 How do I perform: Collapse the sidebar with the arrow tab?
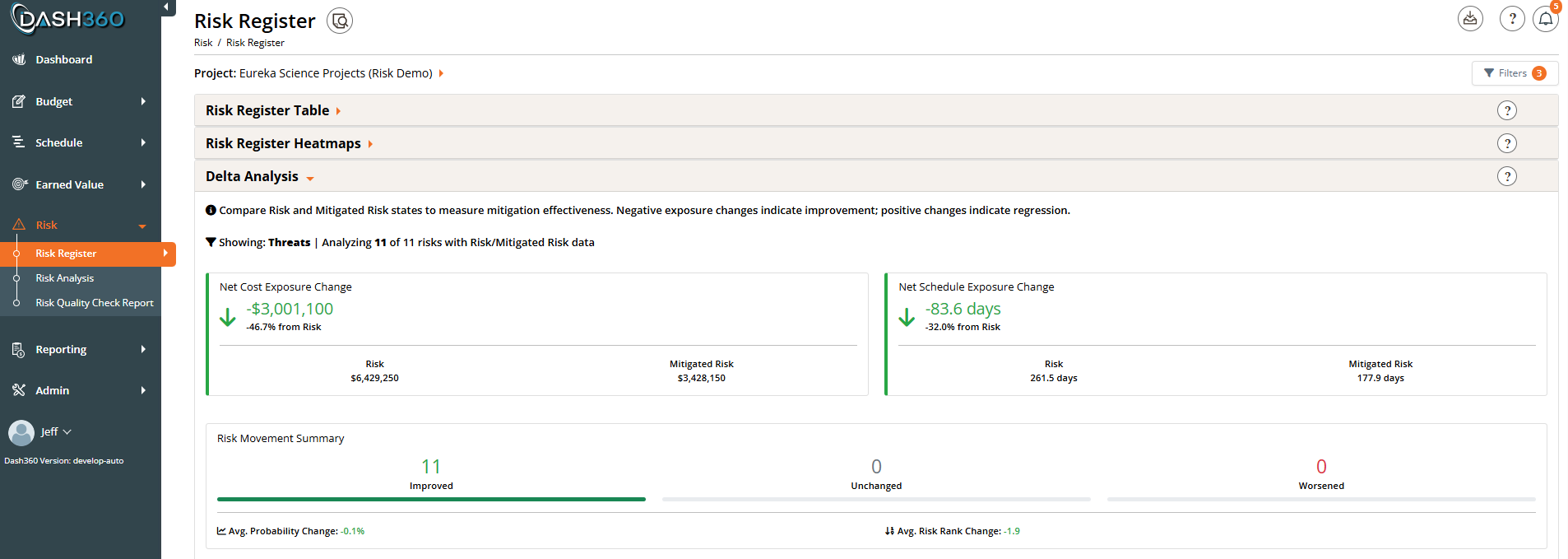click(168, 7)
